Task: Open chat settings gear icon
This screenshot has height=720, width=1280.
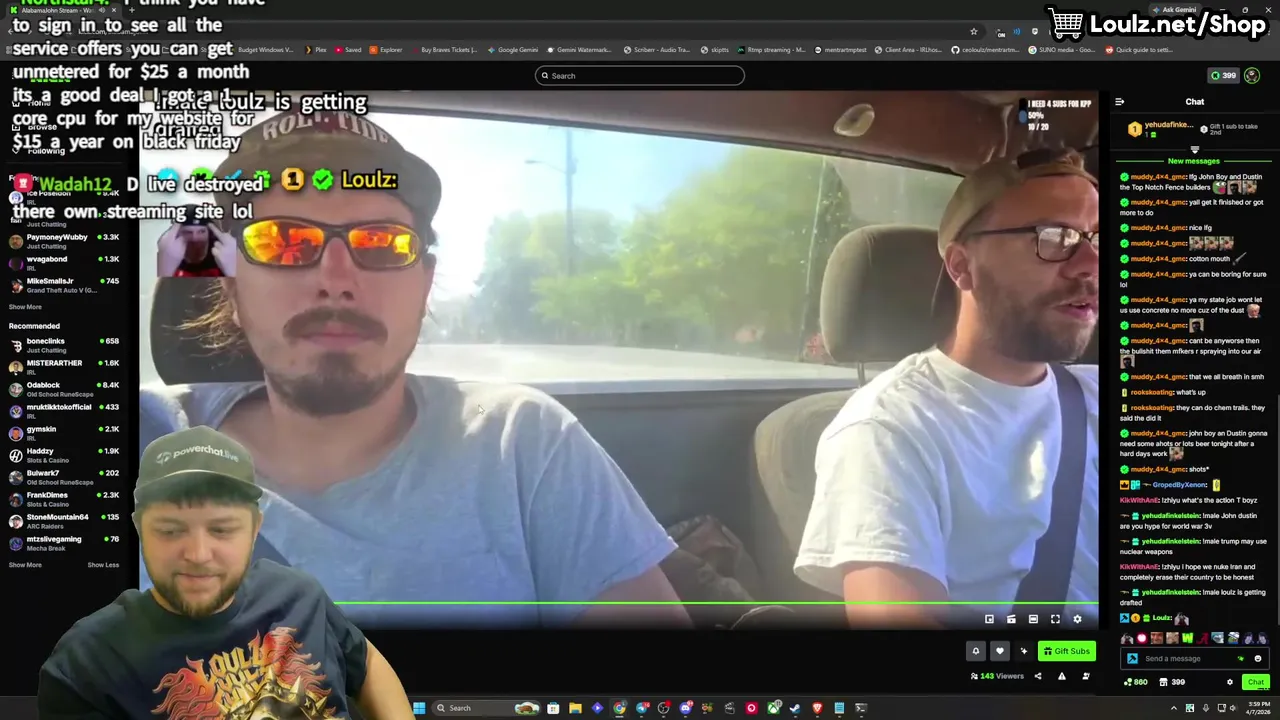Action: (x=1230, y=682)
